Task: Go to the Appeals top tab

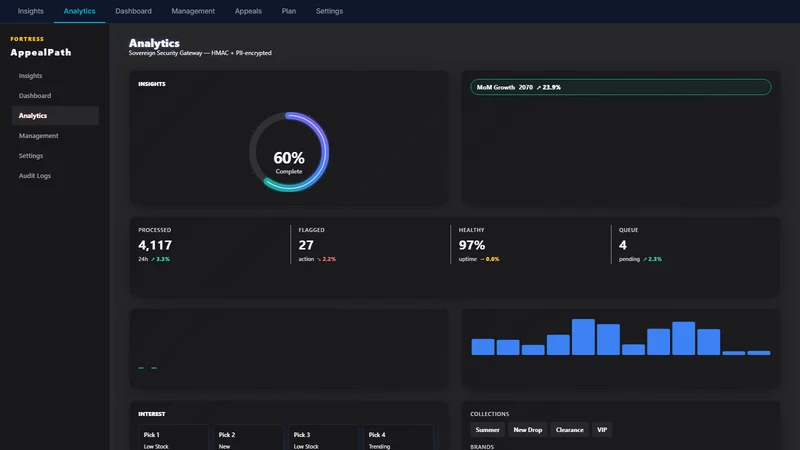Action: click(x=248, y=11)
